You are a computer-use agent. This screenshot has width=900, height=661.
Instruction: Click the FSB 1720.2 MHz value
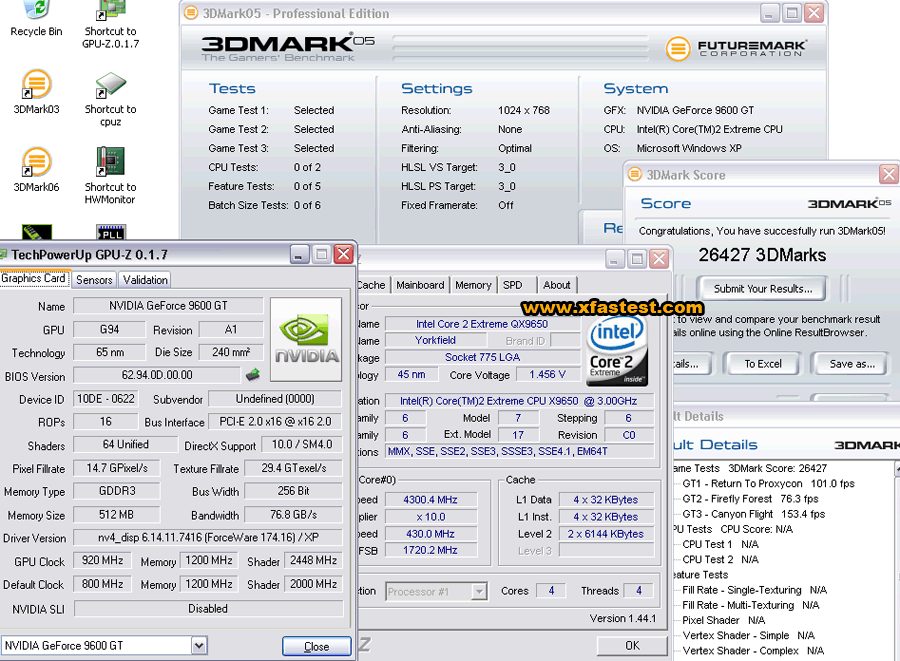[x=430, y=551]
